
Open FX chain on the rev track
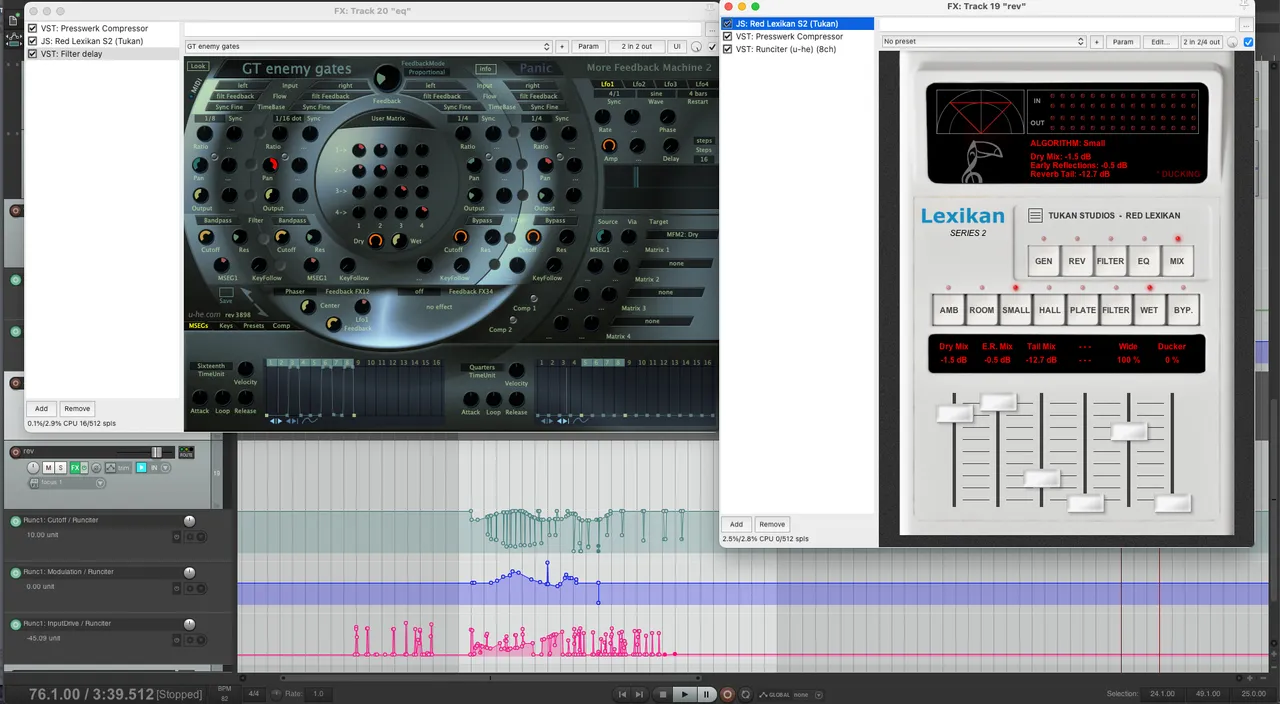pyautogui.click(x=75, y=468)
